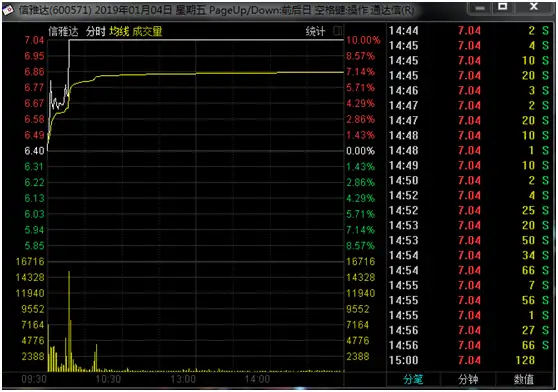Click the app icon in the title bar
Screen dimensions: 558x392
8,10
